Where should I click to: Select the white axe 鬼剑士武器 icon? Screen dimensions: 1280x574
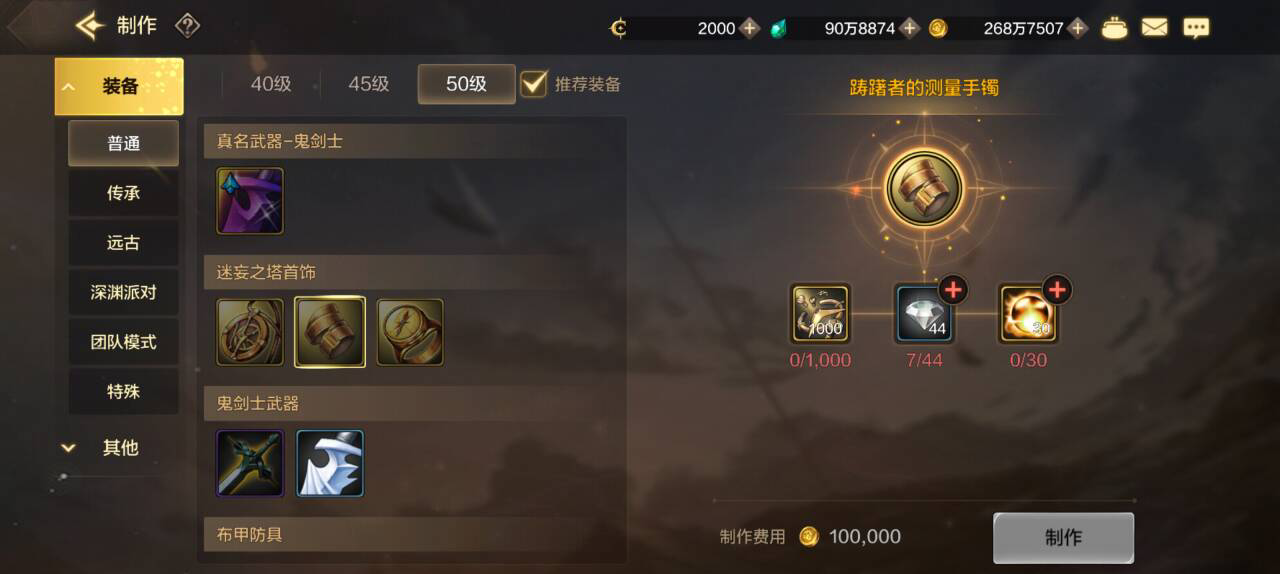click(330, 463)
